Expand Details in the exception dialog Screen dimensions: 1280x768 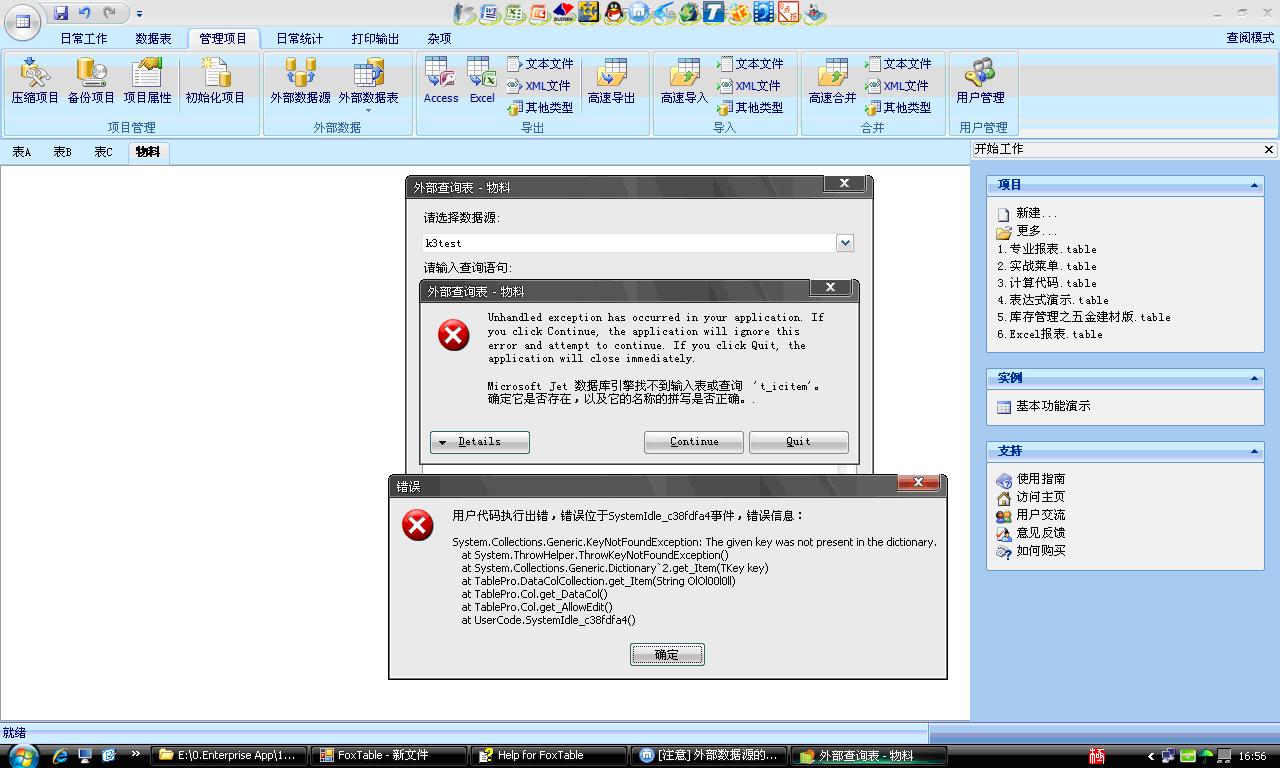pos(480,442)
